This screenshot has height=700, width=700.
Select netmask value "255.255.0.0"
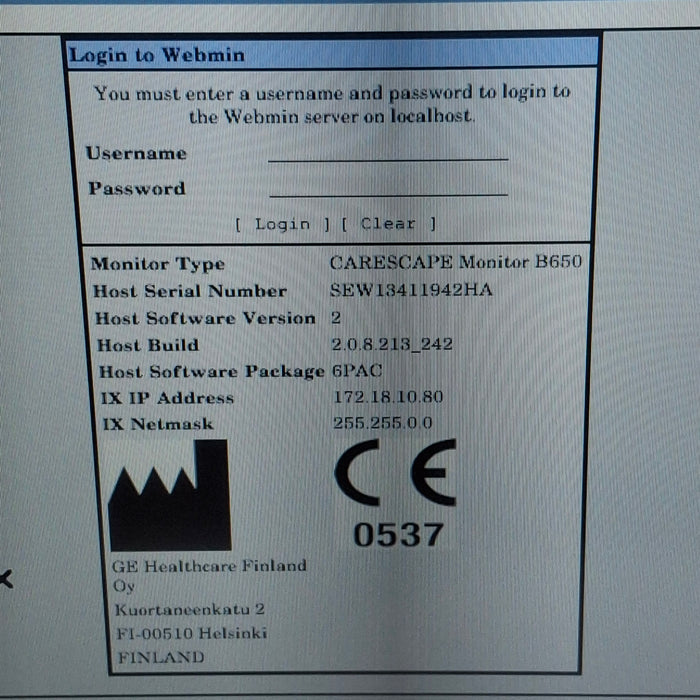[x=383, y=423]
